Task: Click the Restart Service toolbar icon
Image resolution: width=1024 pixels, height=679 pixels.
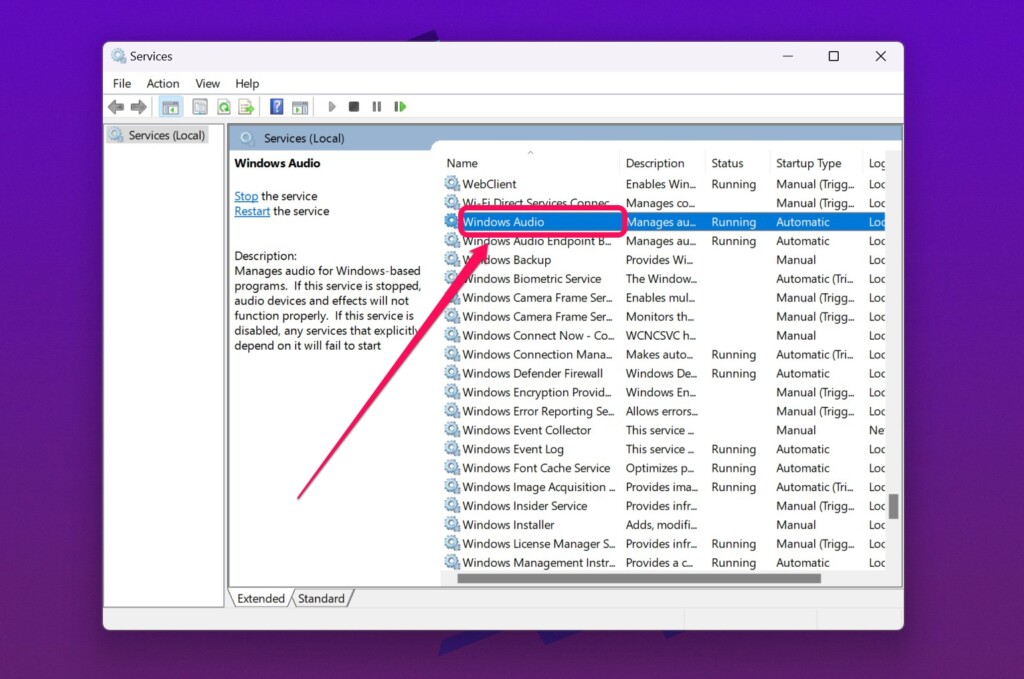Action: [400, 107]
